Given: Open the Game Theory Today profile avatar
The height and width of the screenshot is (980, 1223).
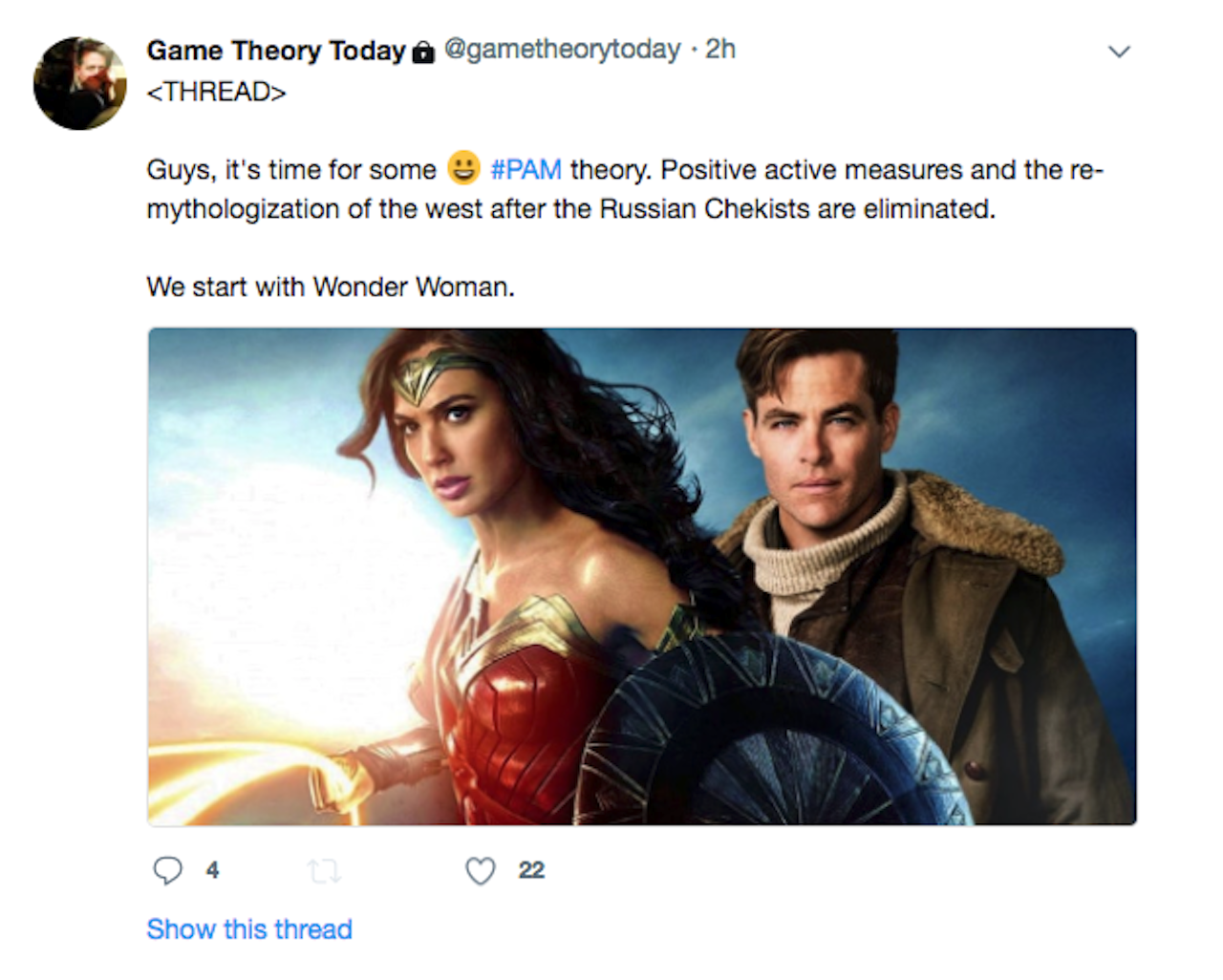Looking at the screenshot, I should pos(80,83).
